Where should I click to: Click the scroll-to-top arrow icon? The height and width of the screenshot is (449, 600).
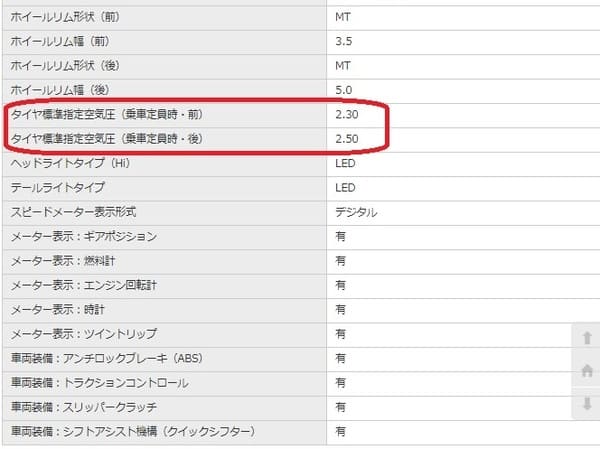point(587,338)
